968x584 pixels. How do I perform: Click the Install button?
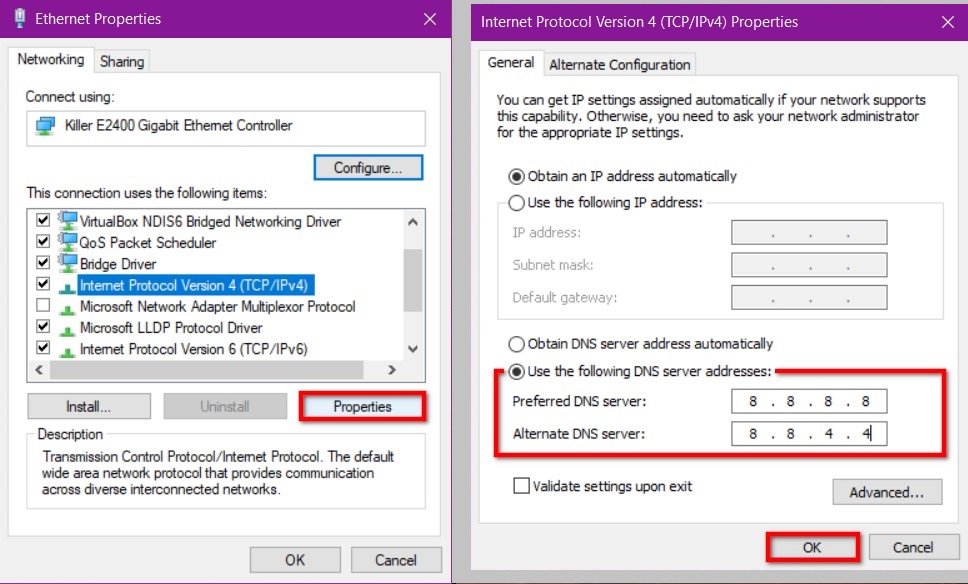[88, 406]
